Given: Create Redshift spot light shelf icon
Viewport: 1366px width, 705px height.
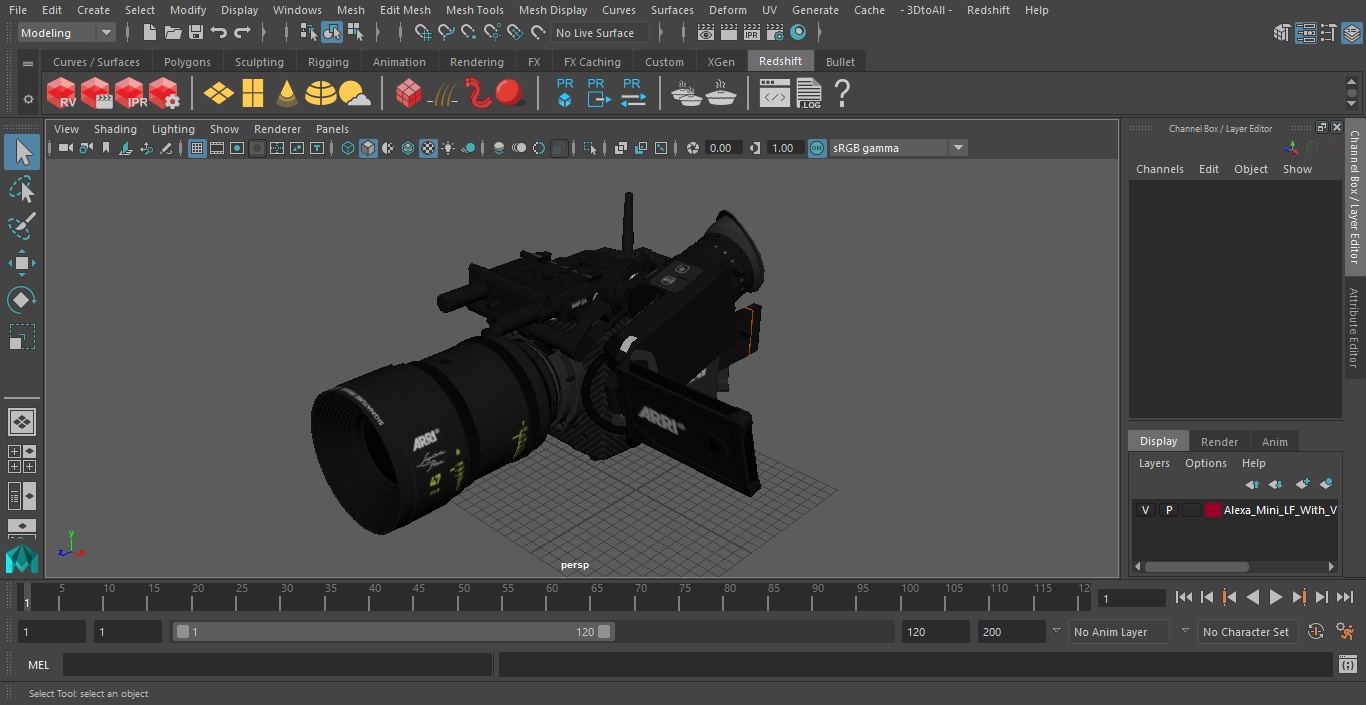Looking at the screenshot, I should coord(287,94).
